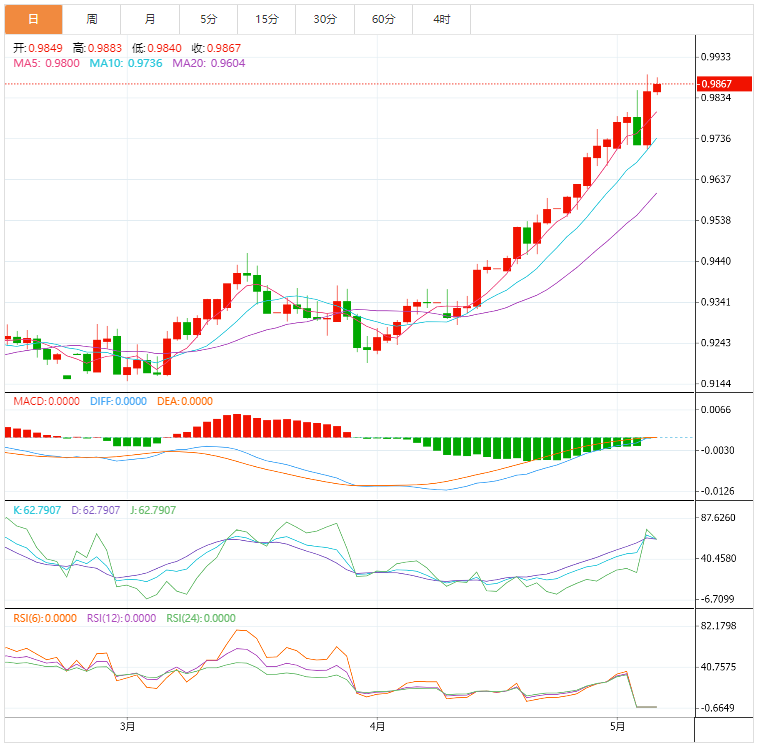This screenshot has height=756, width=762.
Task: Click the 0.9341 price axis label
Action: 715,302
